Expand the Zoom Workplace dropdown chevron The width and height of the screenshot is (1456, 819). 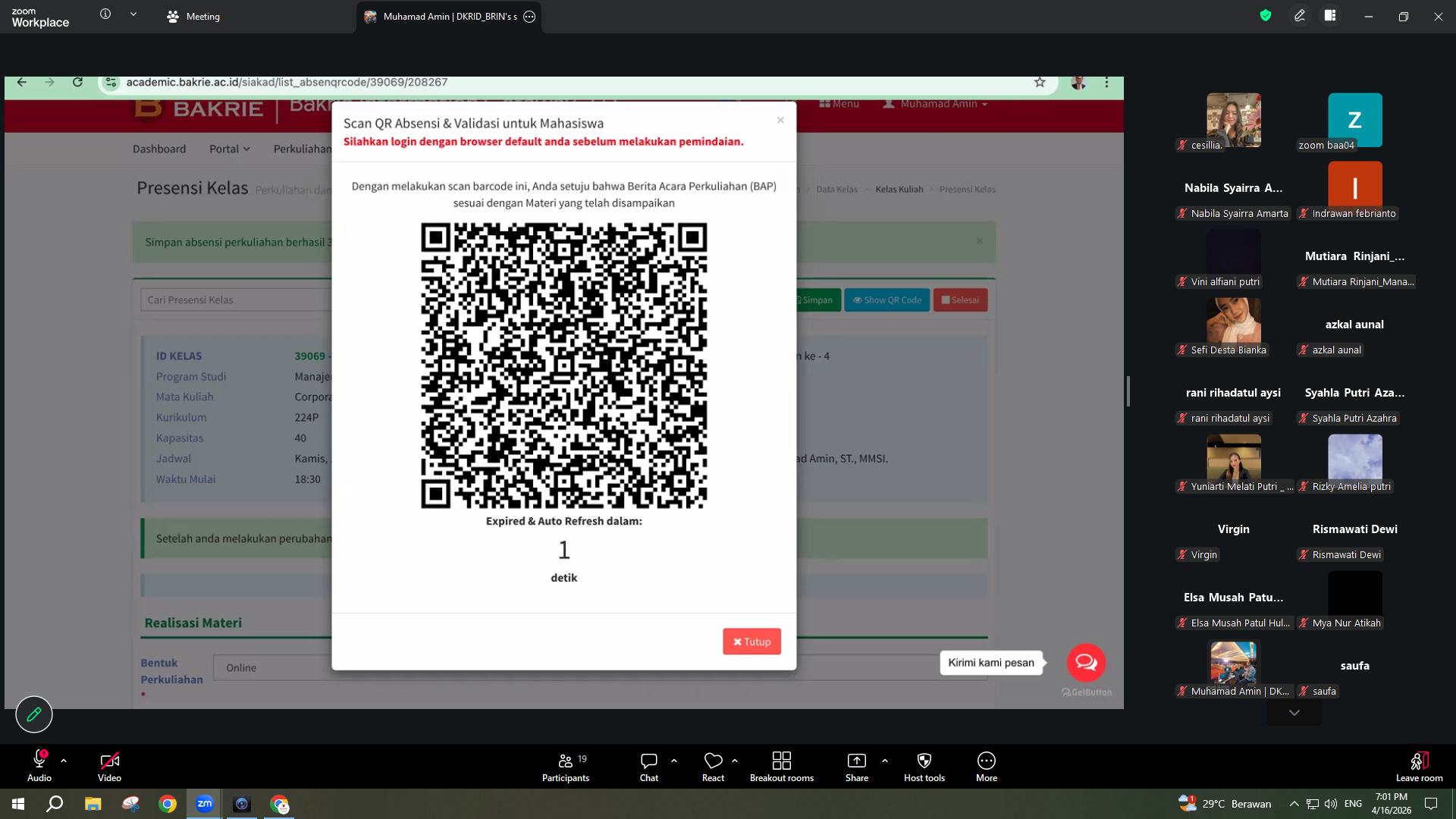133,14
